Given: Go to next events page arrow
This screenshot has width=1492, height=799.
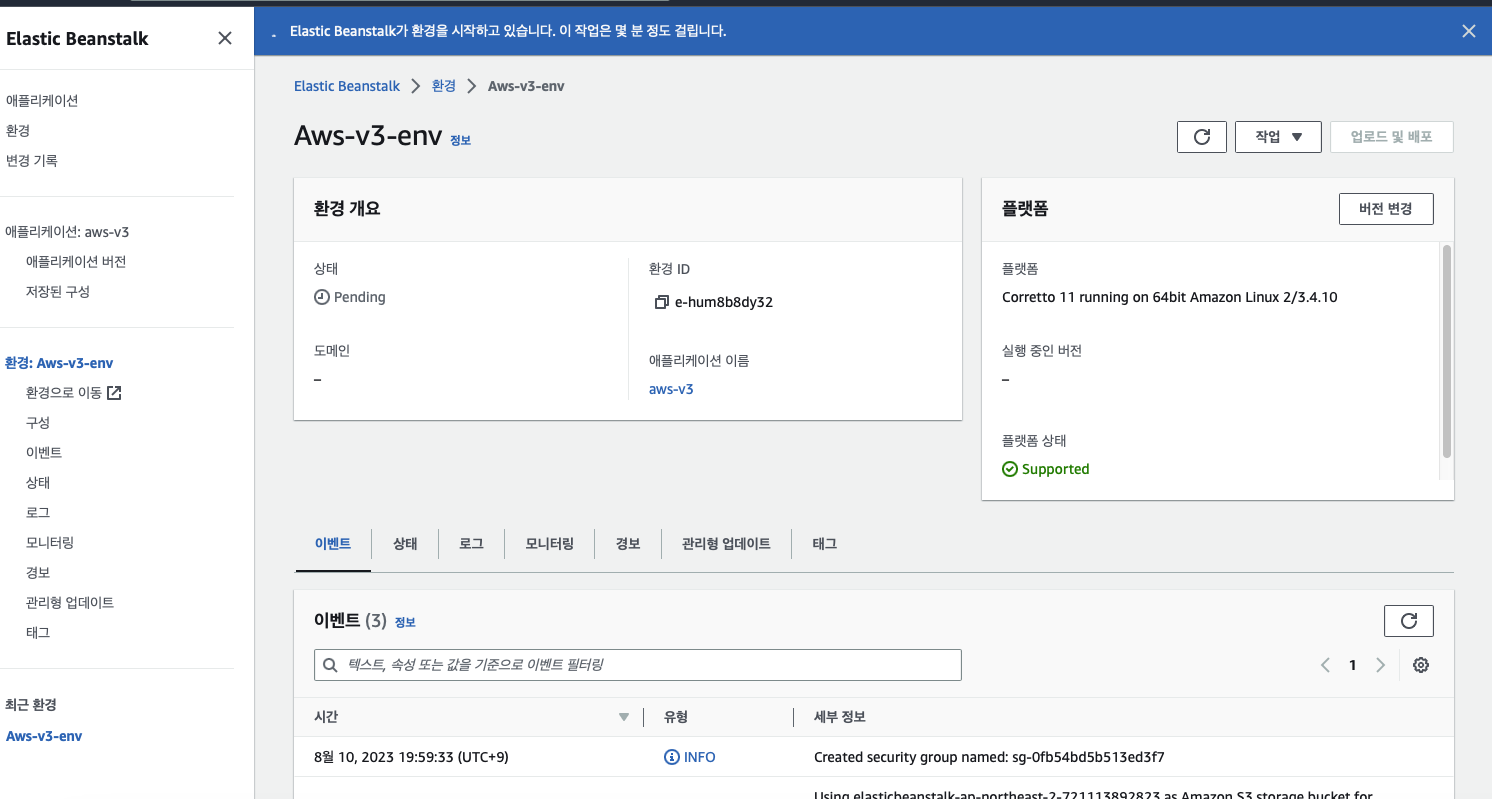Looking at the screenshot, I should (1380, 665).
